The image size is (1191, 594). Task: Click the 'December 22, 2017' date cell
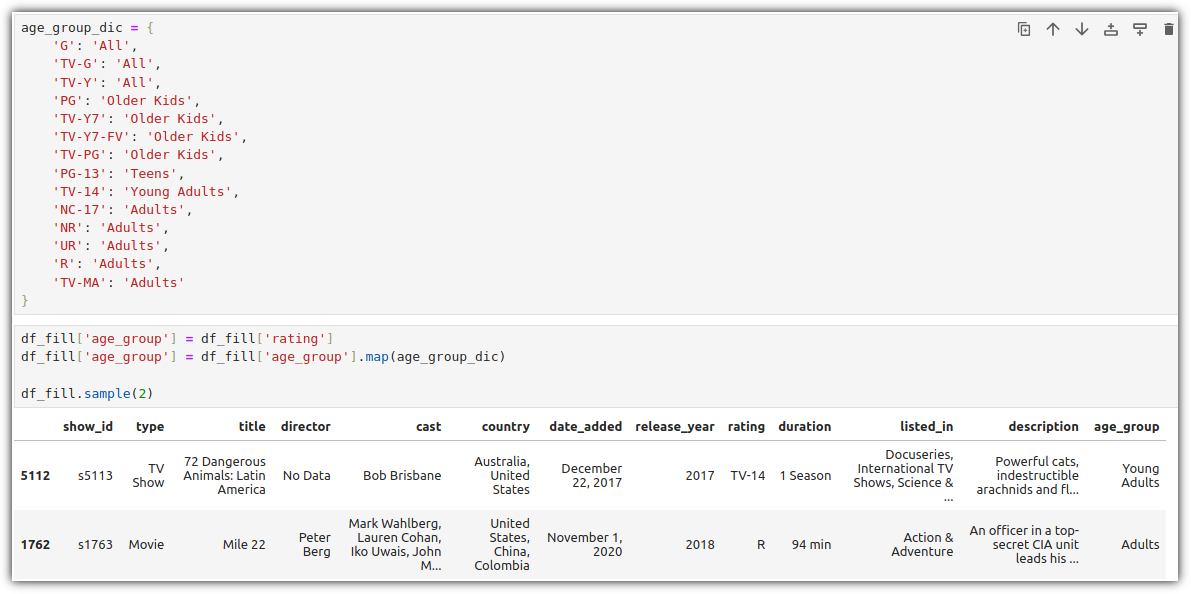point(592,476)
